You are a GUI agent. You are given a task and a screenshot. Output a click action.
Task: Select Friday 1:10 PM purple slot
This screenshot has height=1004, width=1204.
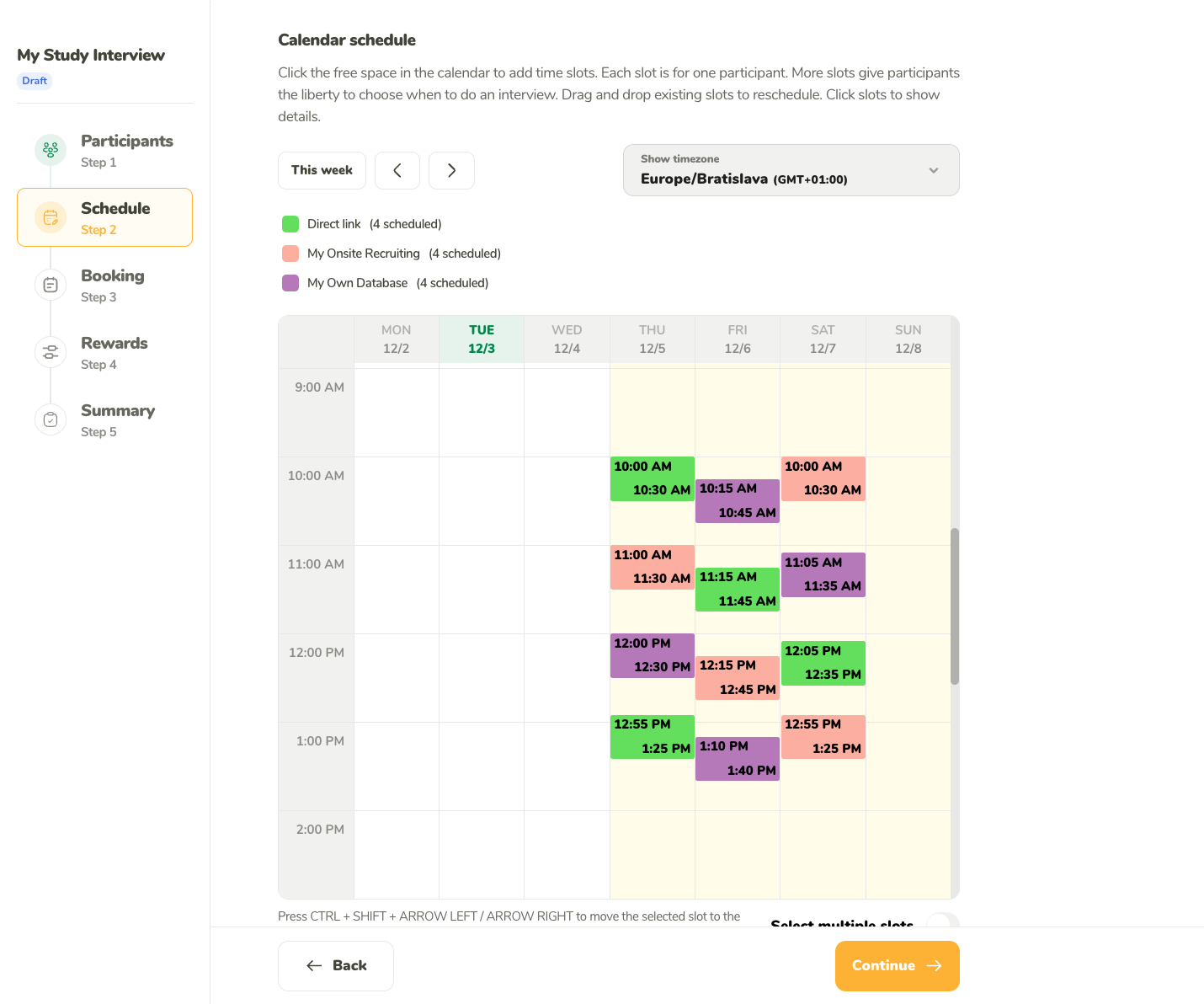[x=738, y=759]
